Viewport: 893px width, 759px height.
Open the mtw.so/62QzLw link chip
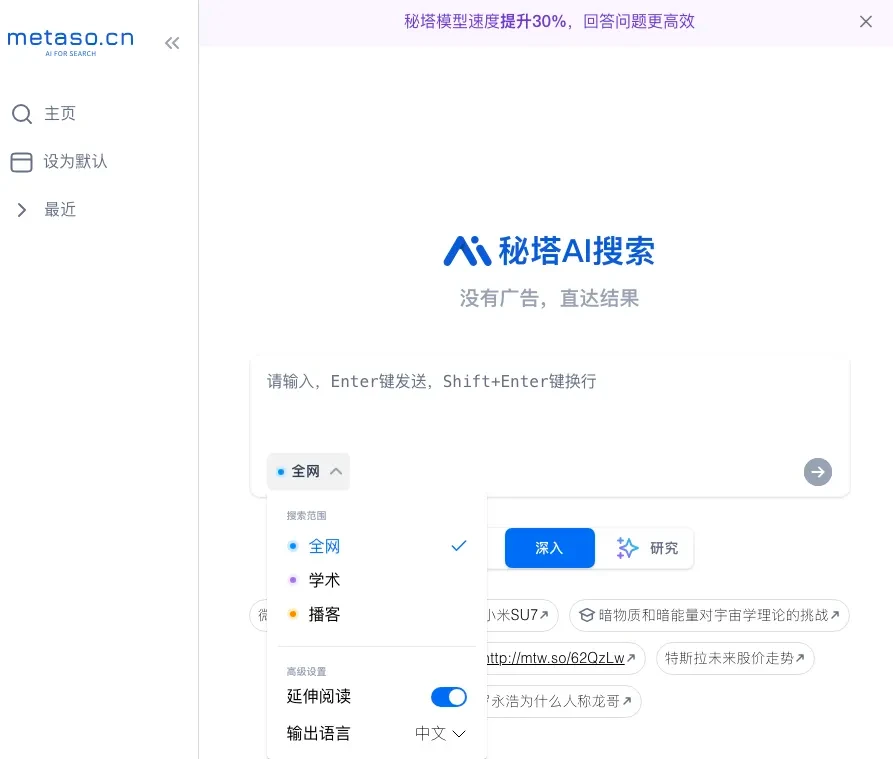pyautogui.click(x=565, y=658)
